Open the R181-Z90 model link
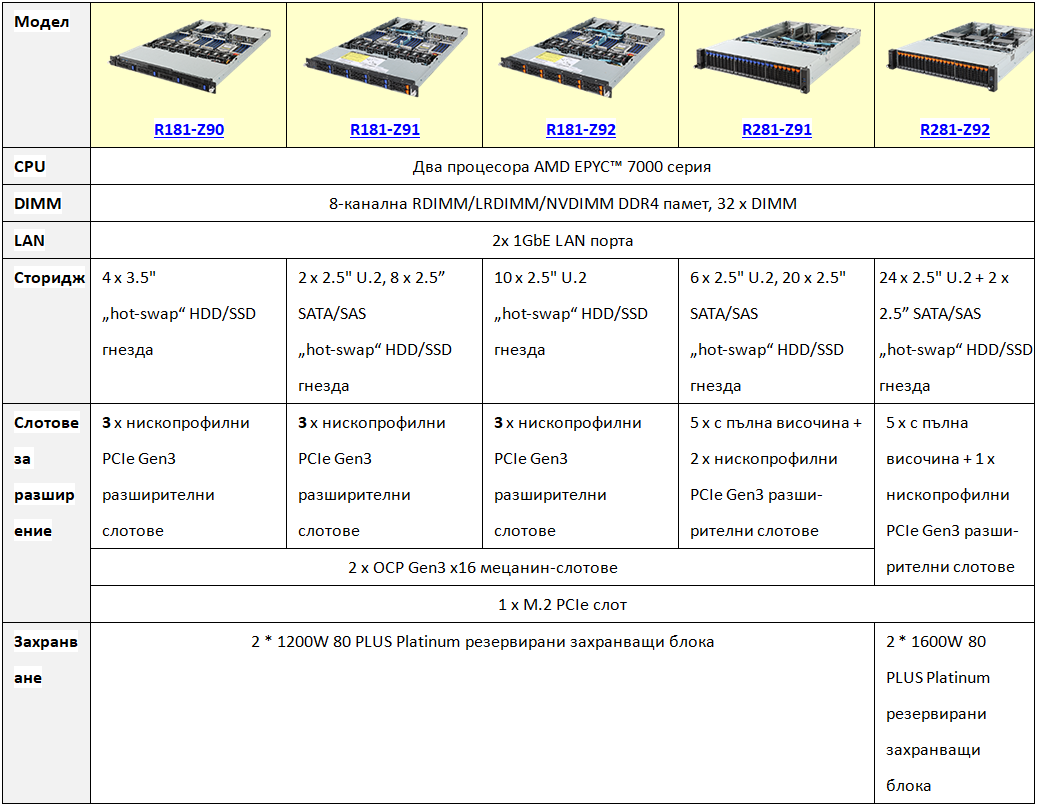 click(x=188, y=130)
